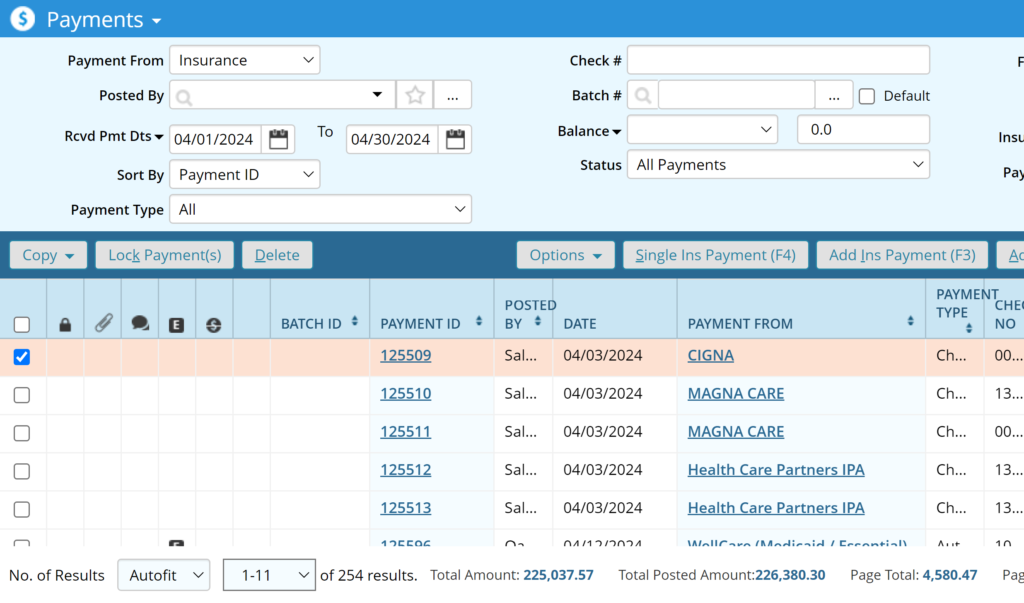This screenshot has width=1024, height=603.
Task: Open the Sort By Payment ID dropdown
Action: coord(245,175)
